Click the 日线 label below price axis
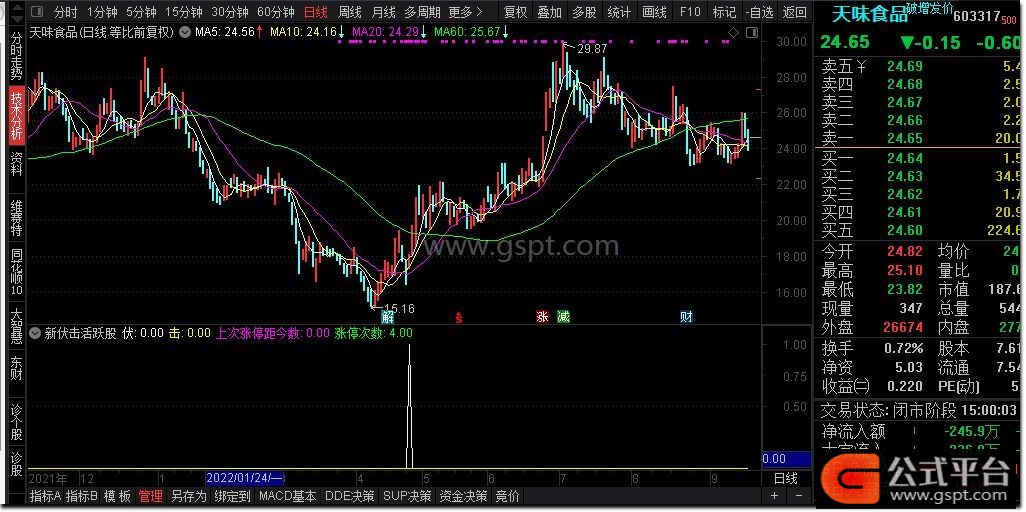Screen dimensions: 1026x512 pyautogui.click(x=786, y=479)
